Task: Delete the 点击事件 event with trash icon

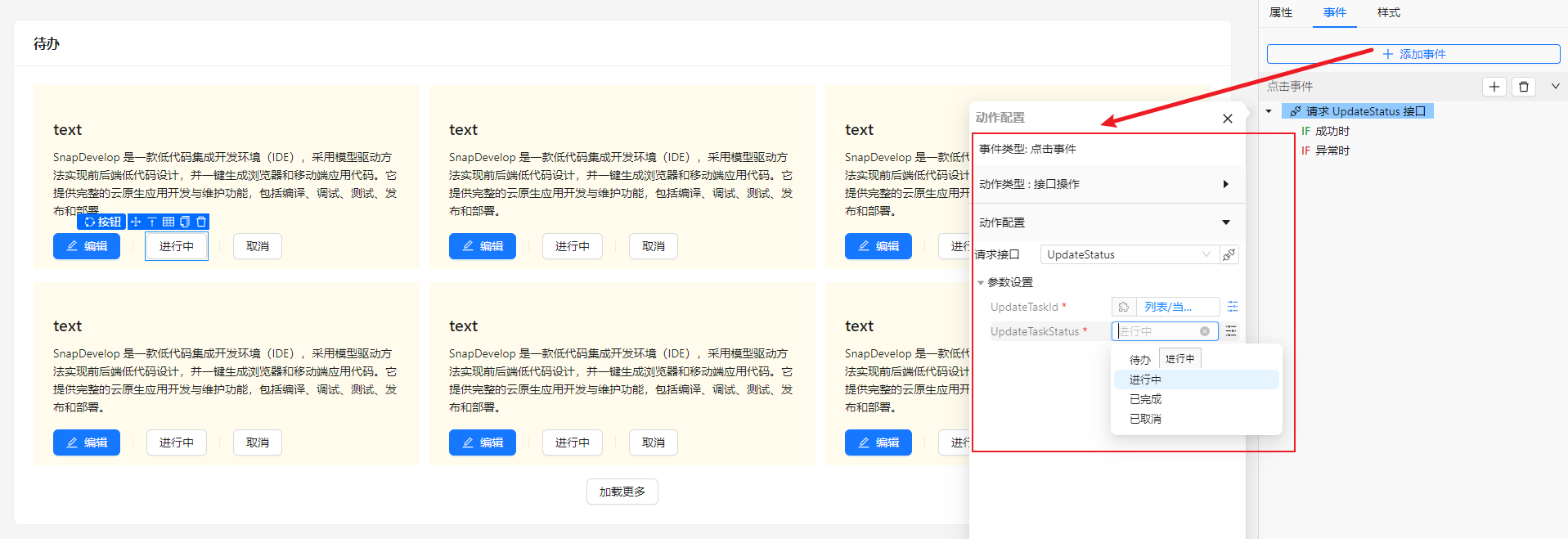Action: [1524, 87]
